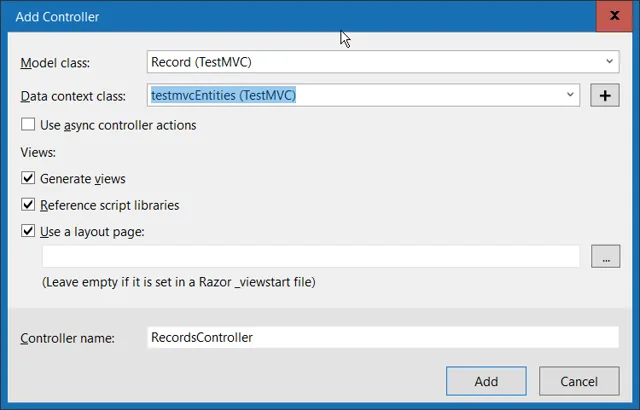Click the plus button for new data context

click(x=604, y=95)
